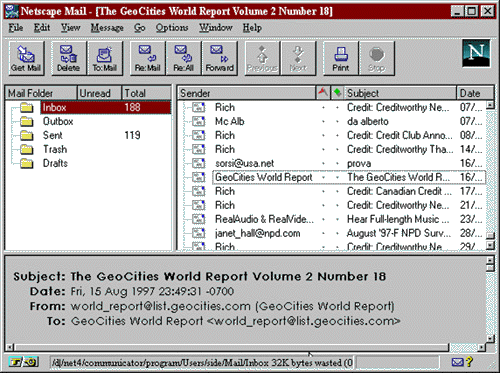This screenshot has height=373, width=500.
Task: Toggle read status of Hear Full-length Music message
Action: (337, 220)
